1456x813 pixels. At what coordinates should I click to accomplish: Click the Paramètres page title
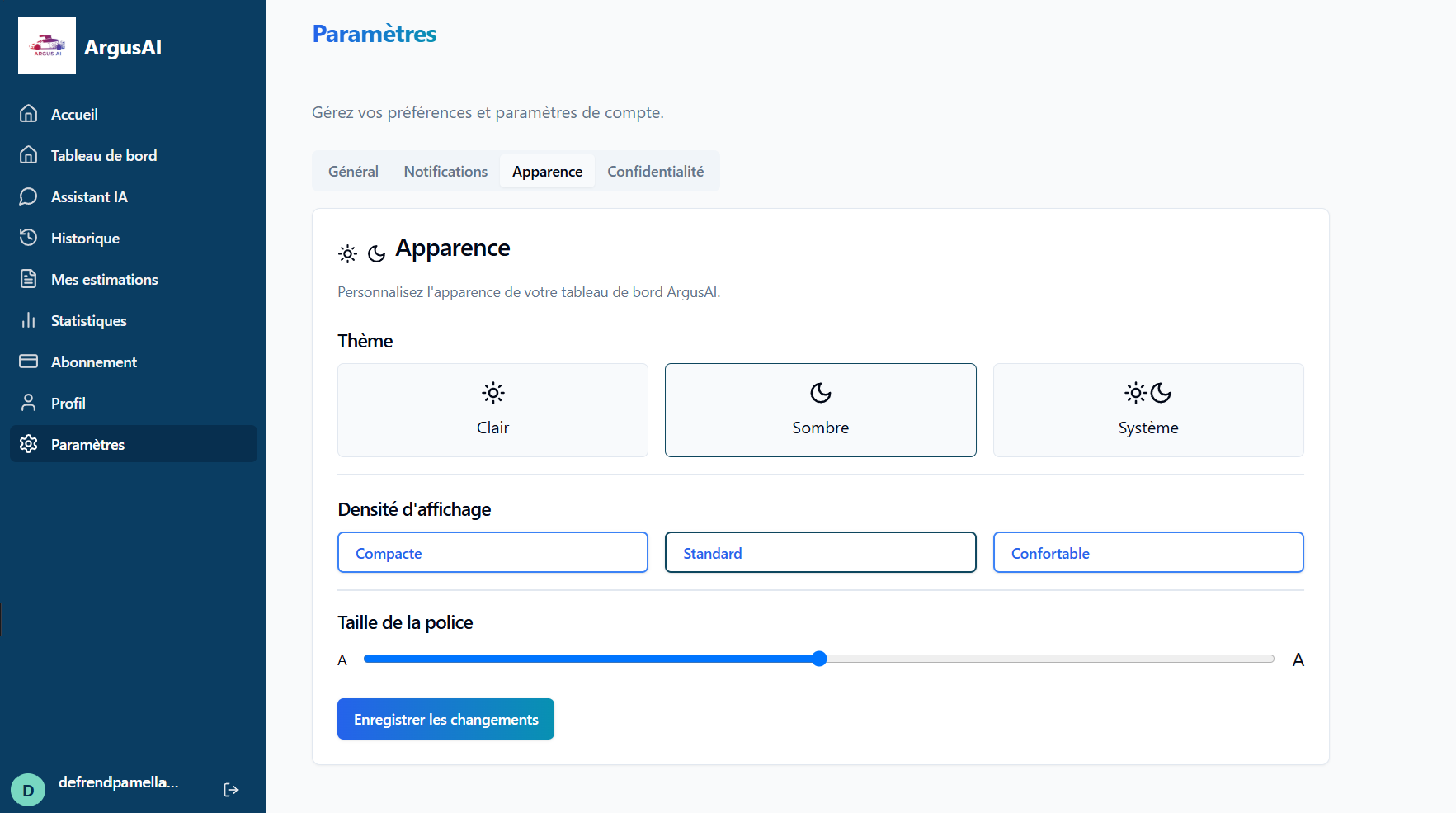click(375, 34)
